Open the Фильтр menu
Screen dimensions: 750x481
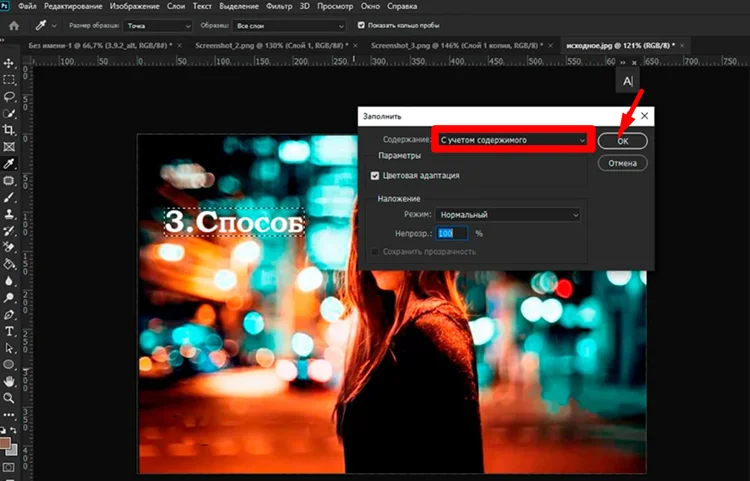coord(279,6)
